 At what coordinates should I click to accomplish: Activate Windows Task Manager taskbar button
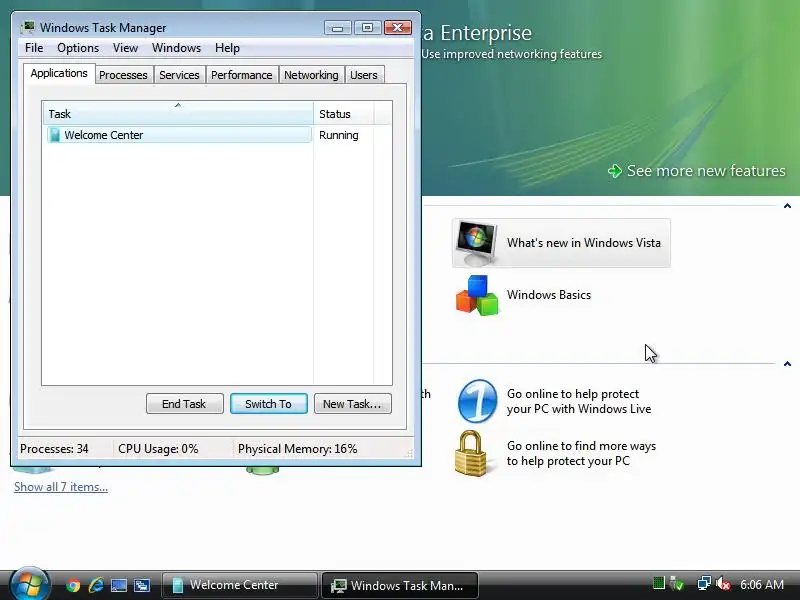(x=399, y=585)
